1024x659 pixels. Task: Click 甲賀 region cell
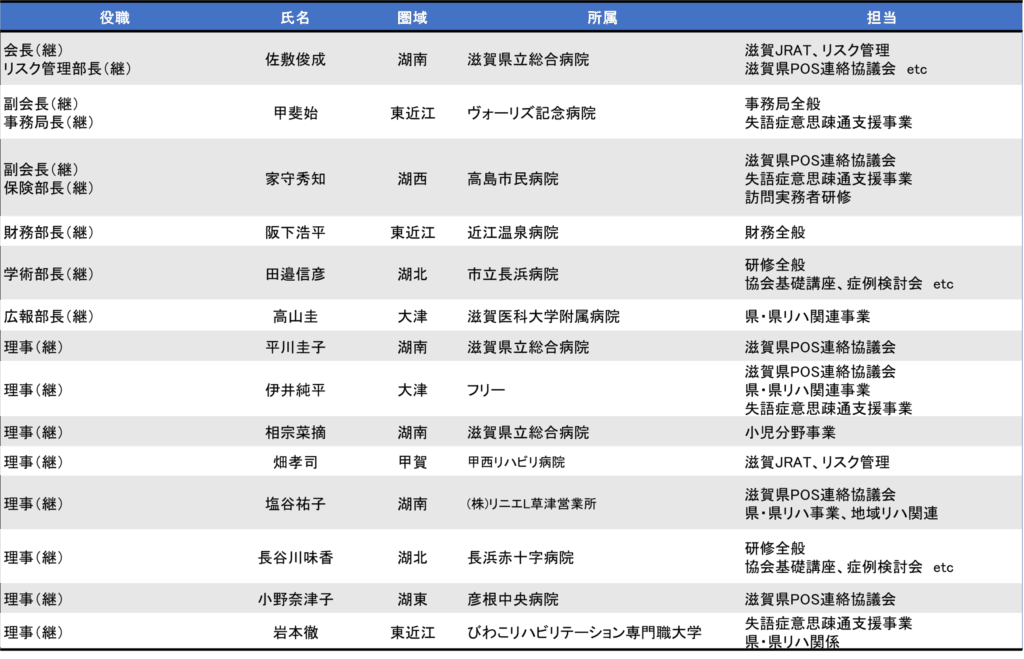pos(412,462)
